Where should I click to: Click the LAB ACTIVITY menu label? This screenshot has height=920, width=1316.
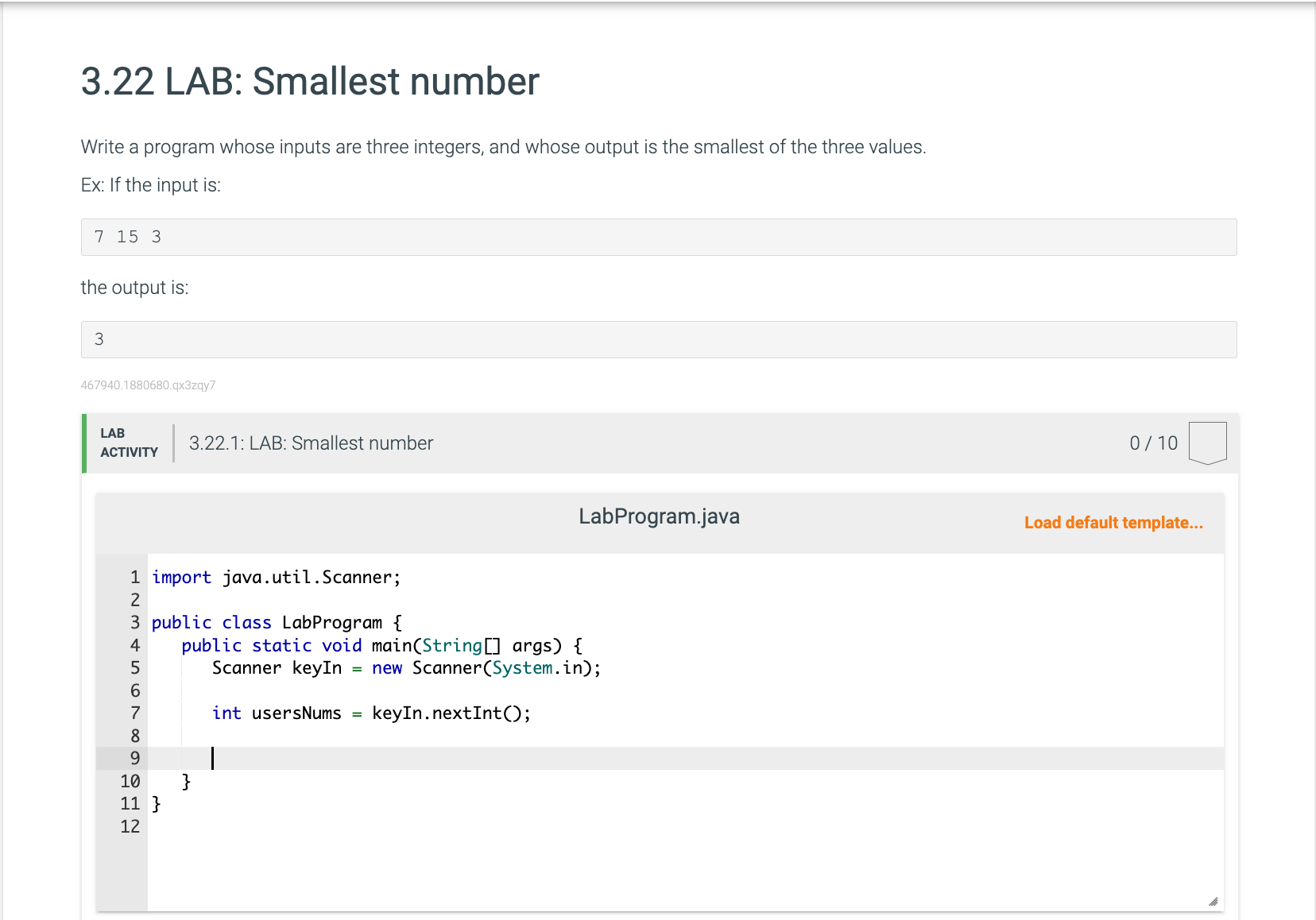[x=128, y=443]
